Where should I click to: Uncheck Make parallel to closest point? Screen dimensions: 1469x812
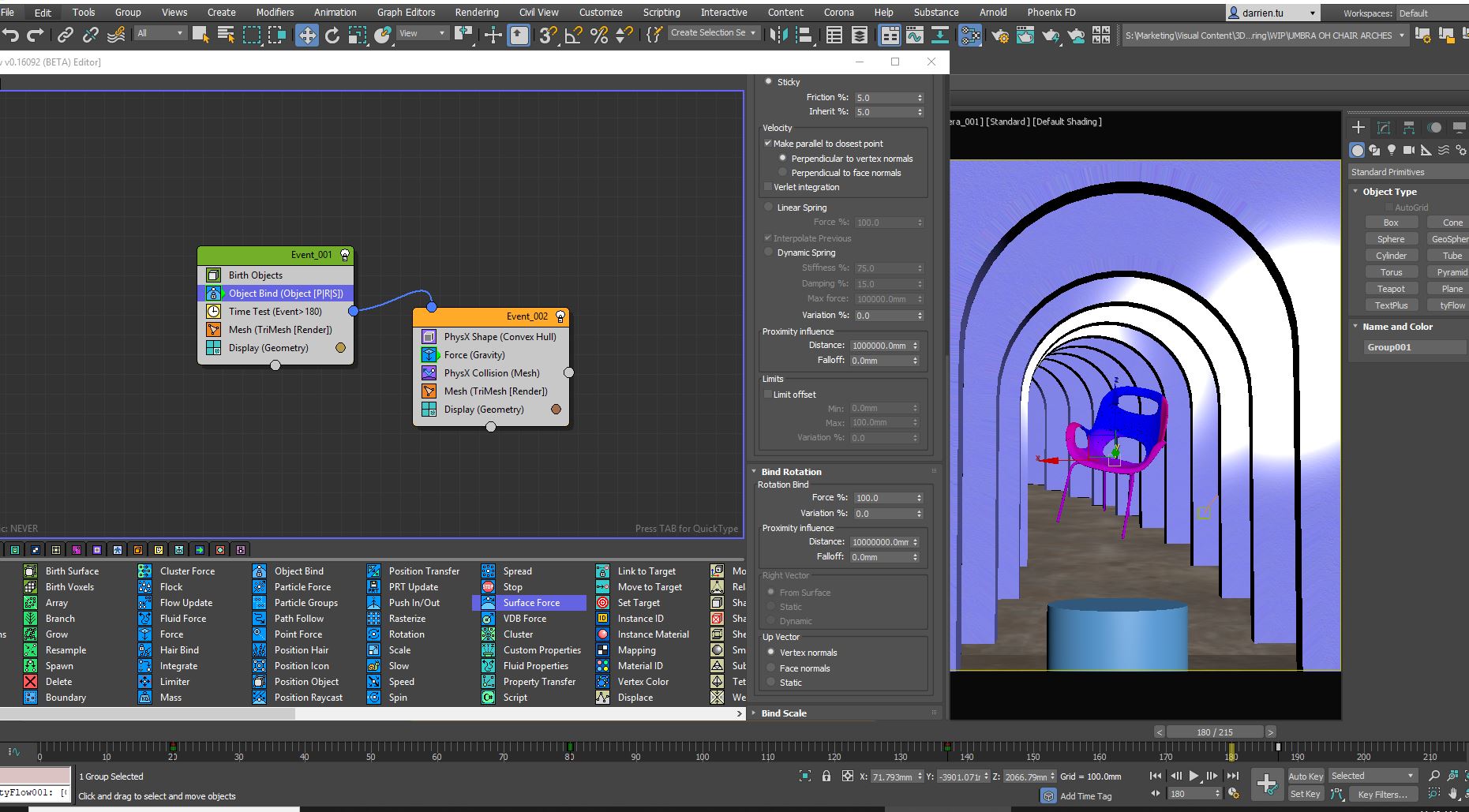click(768, 144)
